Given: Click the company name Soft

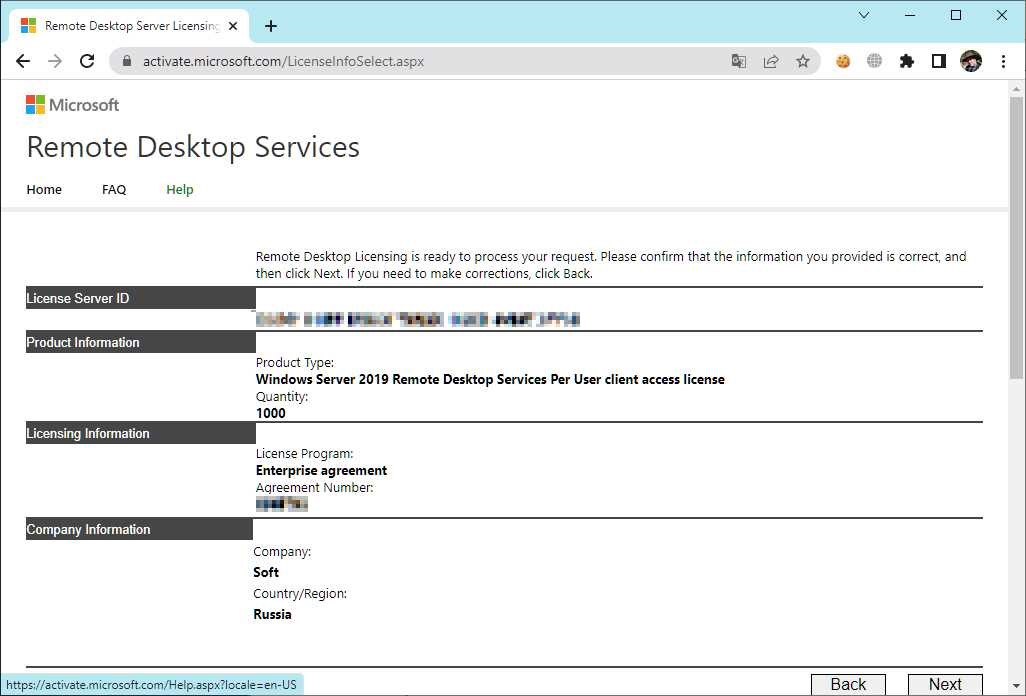Looking at the screenshot, I should point(266,572).
